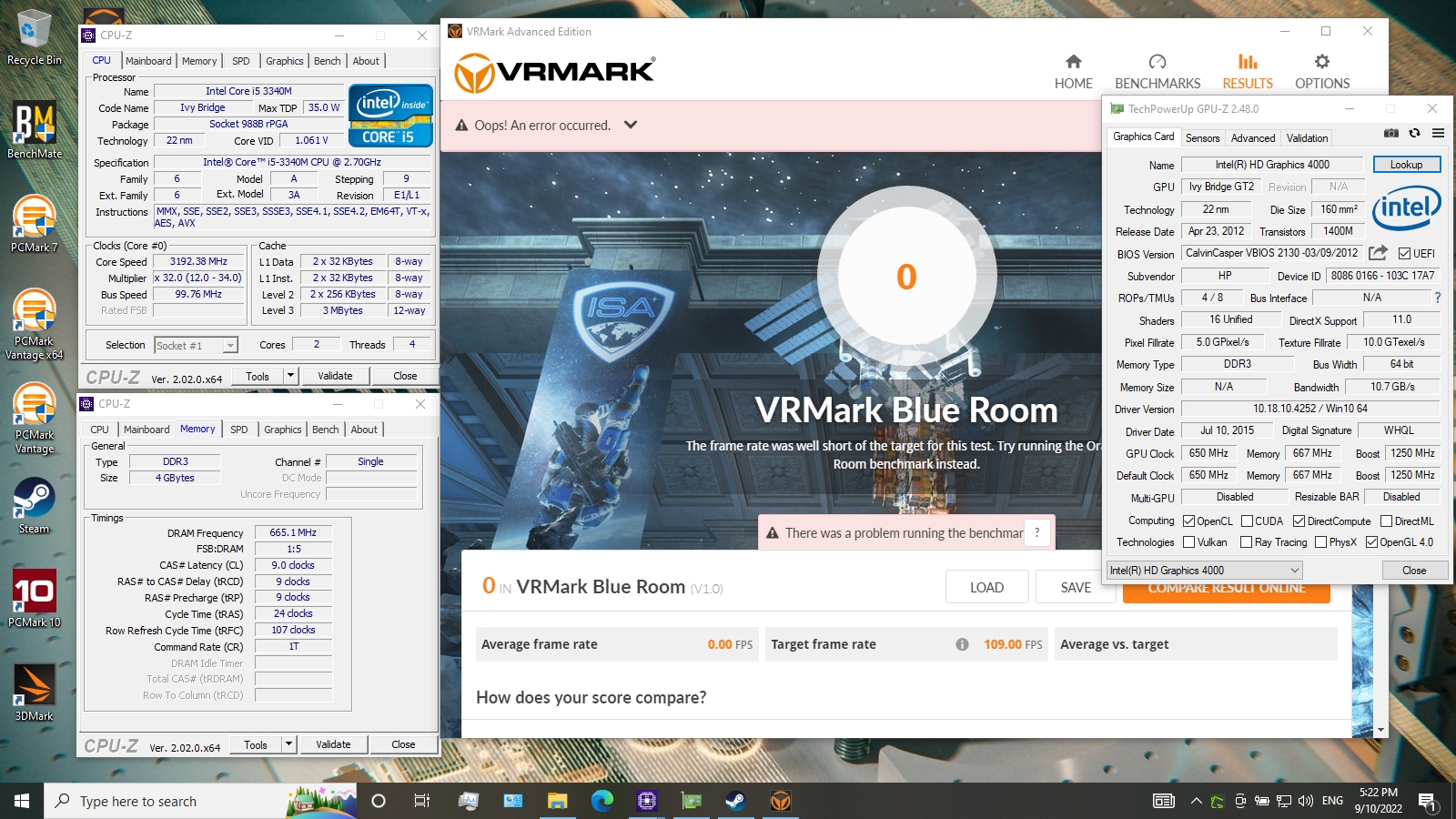
Task: Open the Steam desktop shortcut
Action: point(35,505)
